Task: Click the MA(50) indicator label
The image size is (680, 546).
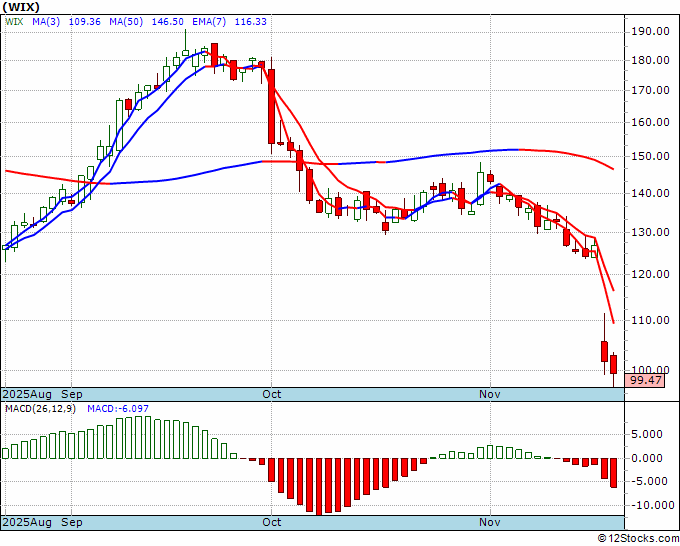Action: [x=126, y=22]
